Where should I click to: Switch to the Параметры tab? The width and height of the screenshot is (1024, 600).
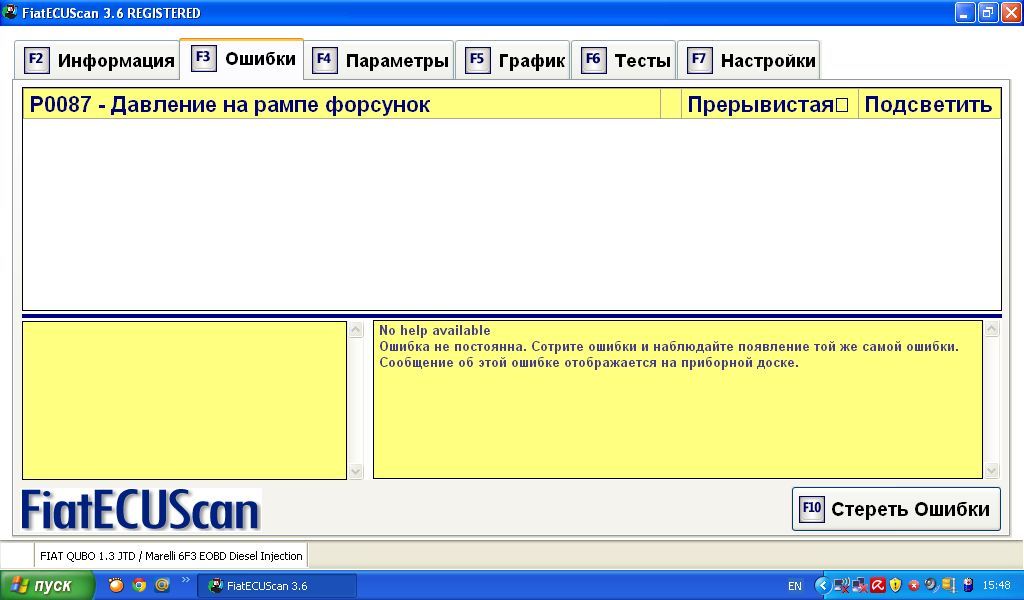pos(380,60)
